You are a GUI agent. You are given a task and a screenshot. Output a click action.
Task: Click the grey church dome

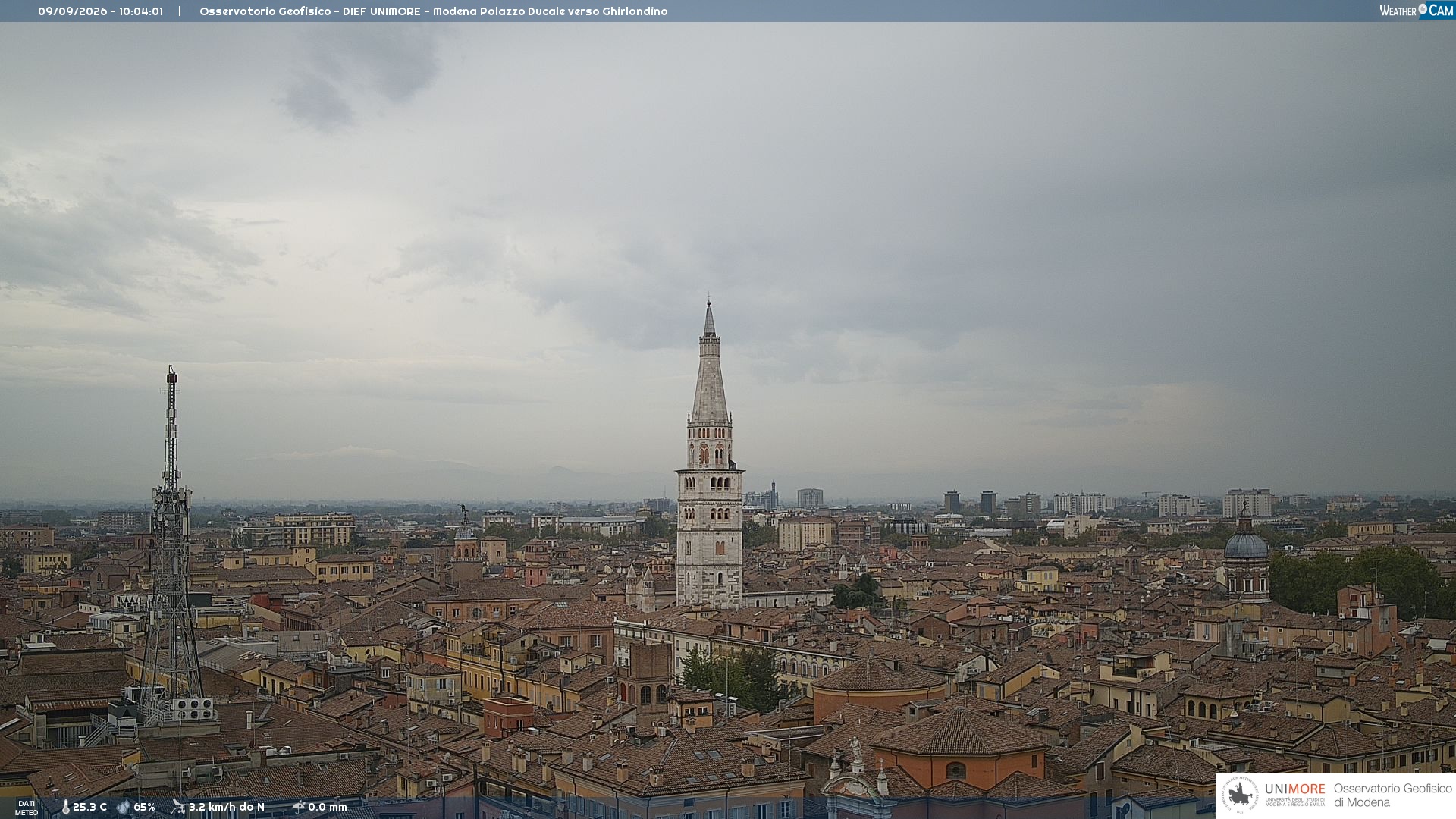1246,544
